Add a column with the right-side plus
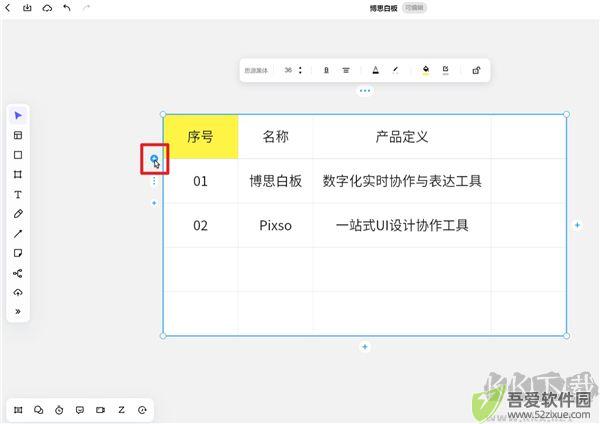The image size is (600, 424). (x=577, y=225)
